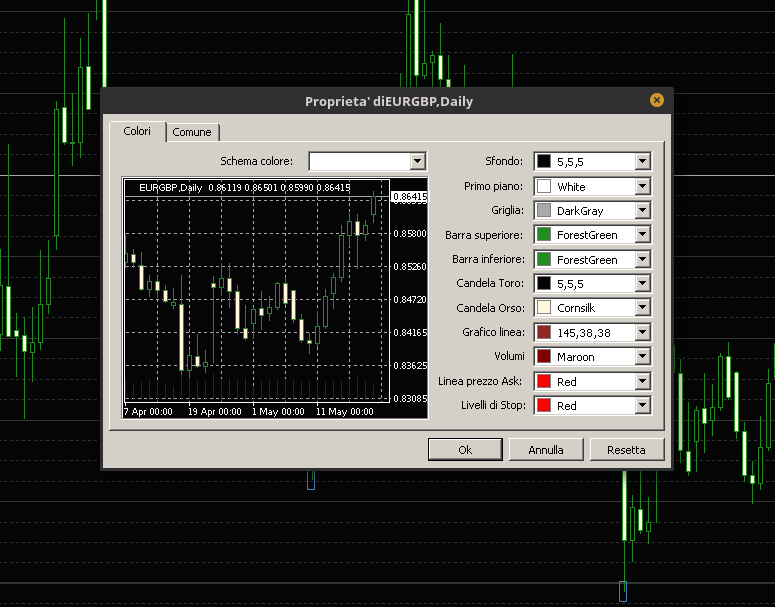The image size is (775, 607).
Task: Click the Barra inferiore green color swatch
Action: (x=544, y=259)
